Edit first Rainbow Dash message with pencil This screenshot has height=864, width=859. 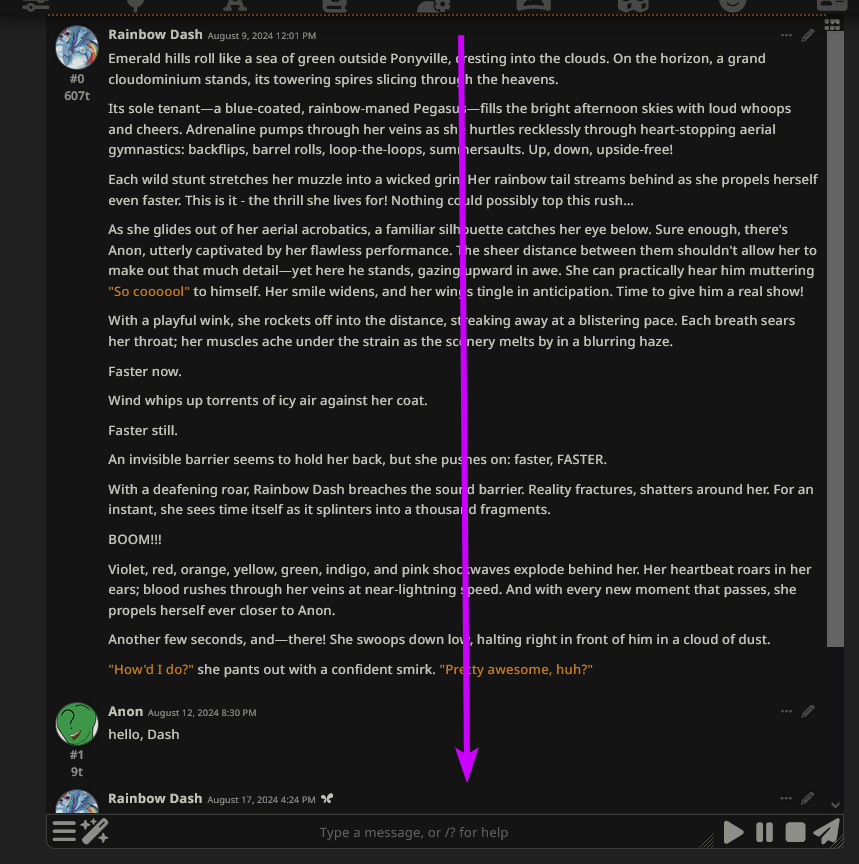[x=808, y=36]
